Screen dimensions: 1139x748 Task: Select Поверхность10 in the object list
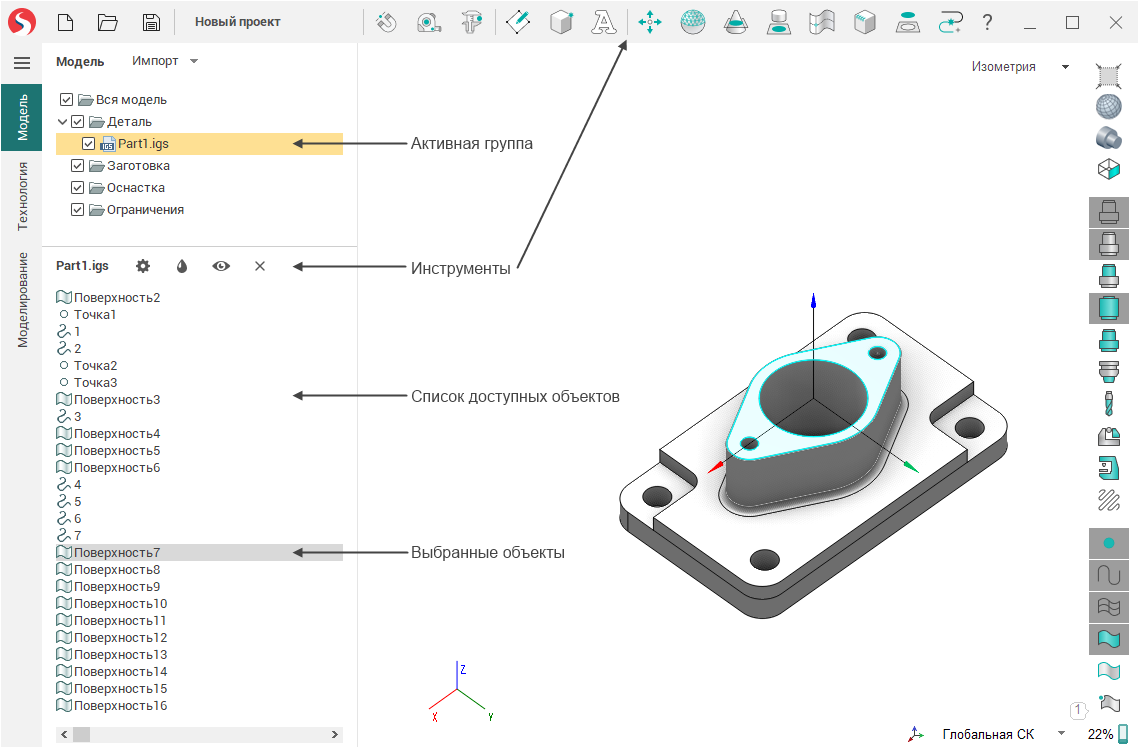click(x=120, y=604)
